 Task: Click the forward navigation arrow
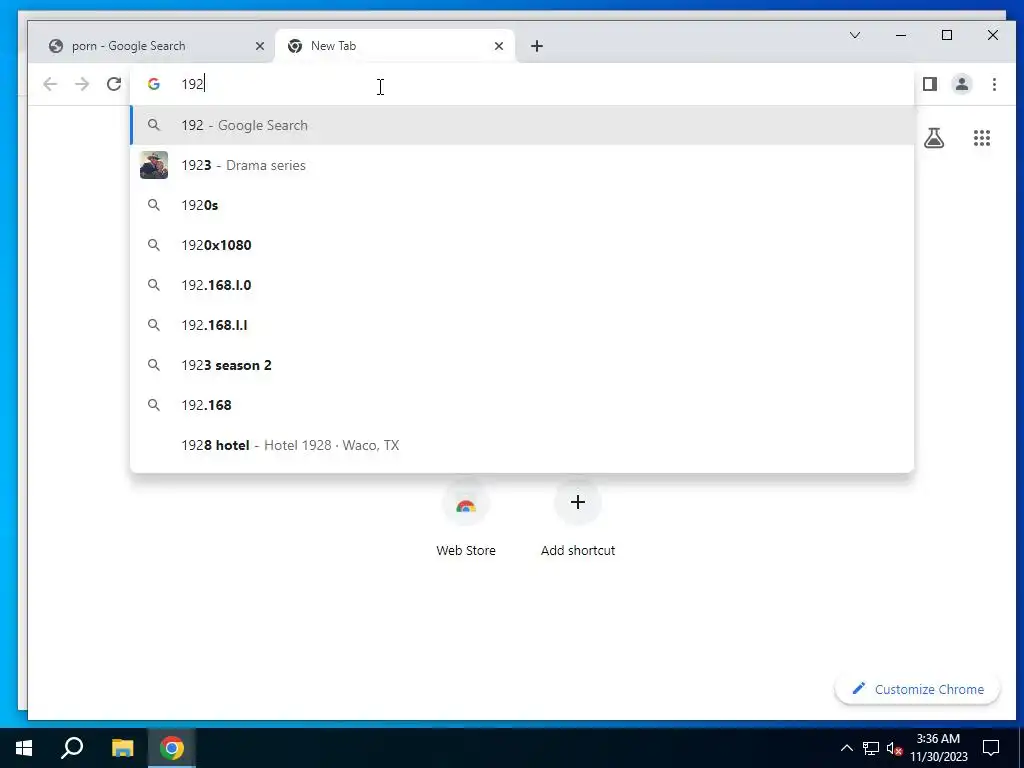(x=82, y=84)
